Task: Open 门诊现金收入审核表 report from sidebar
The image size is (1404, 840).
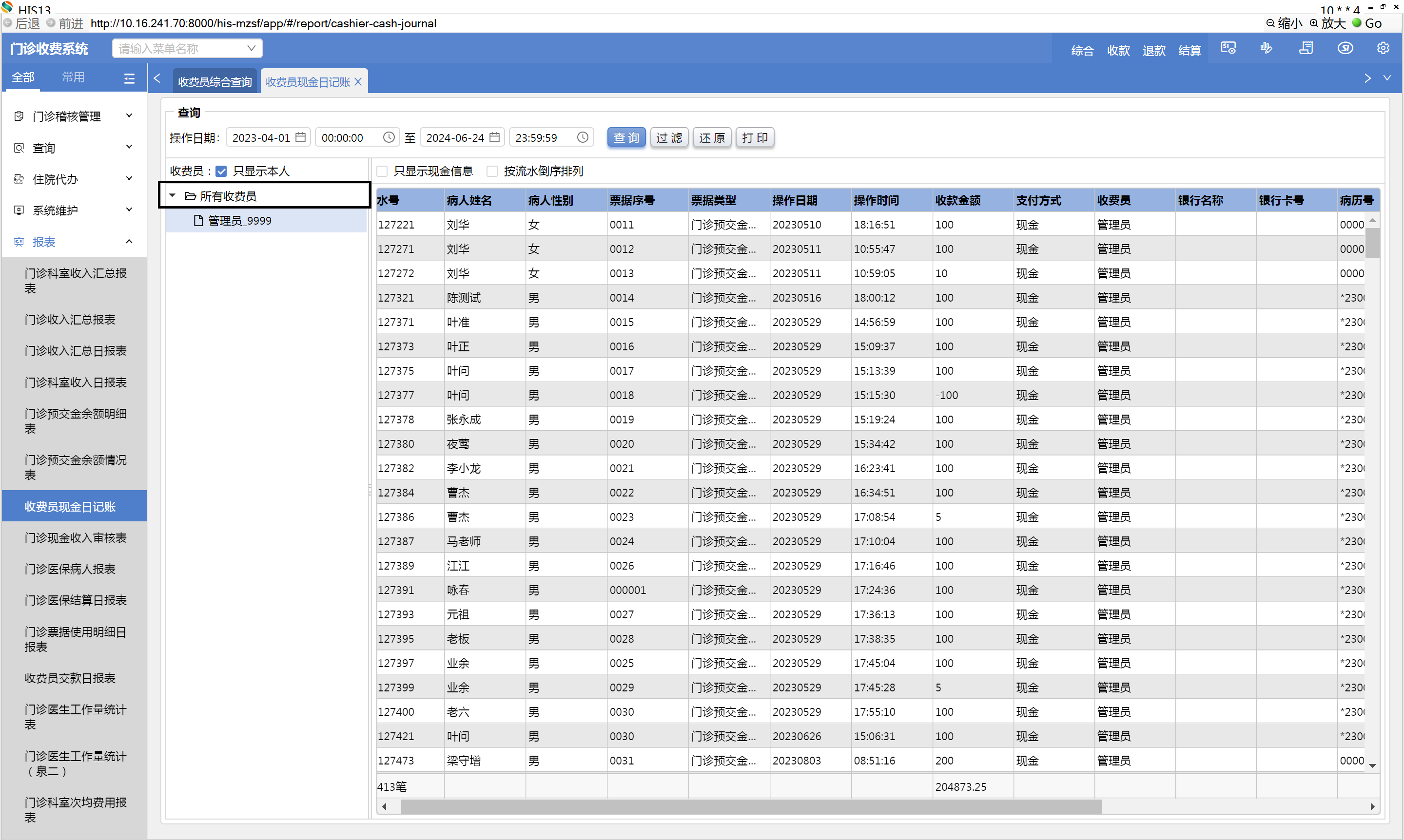Action: tap(76, 538)
